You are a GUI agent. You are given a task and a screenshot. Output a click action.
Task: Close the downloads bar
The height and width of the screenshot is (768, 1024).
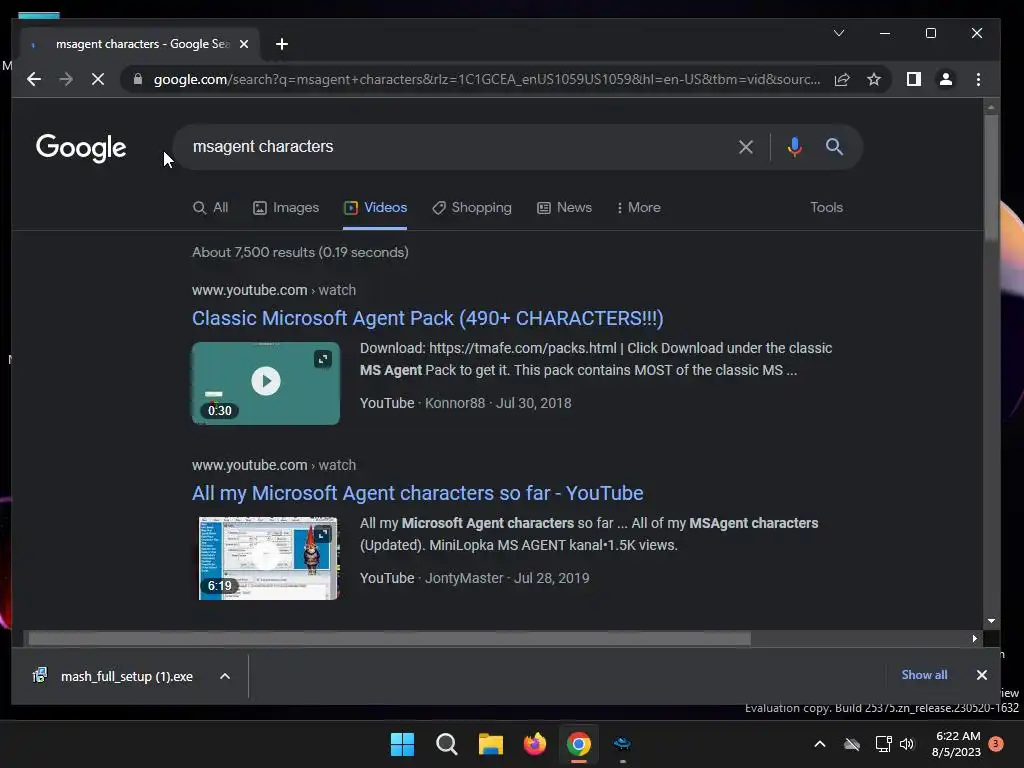[982, 675]
